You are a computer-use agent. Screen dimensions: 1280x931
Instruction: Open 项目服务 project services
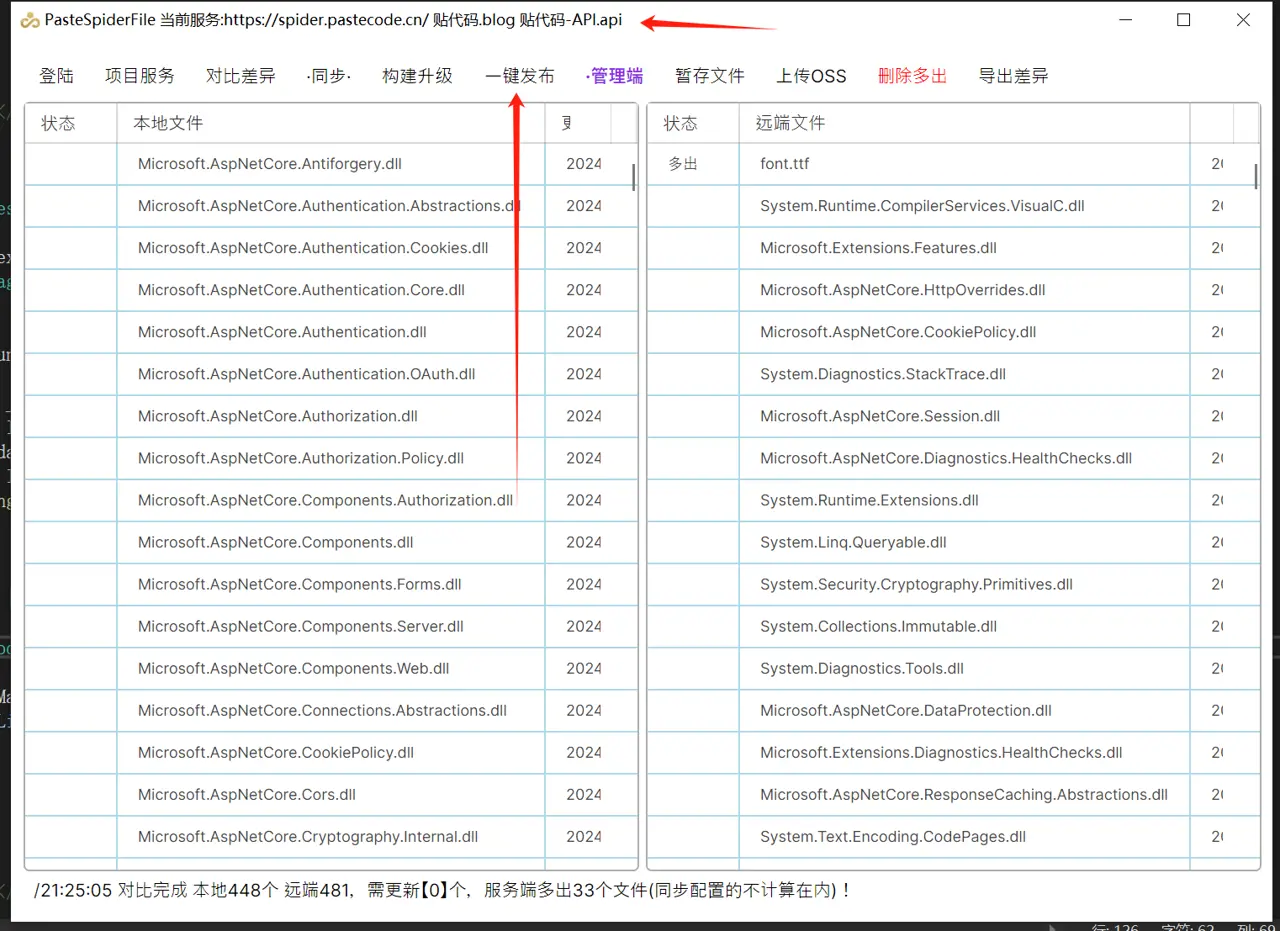139,75
